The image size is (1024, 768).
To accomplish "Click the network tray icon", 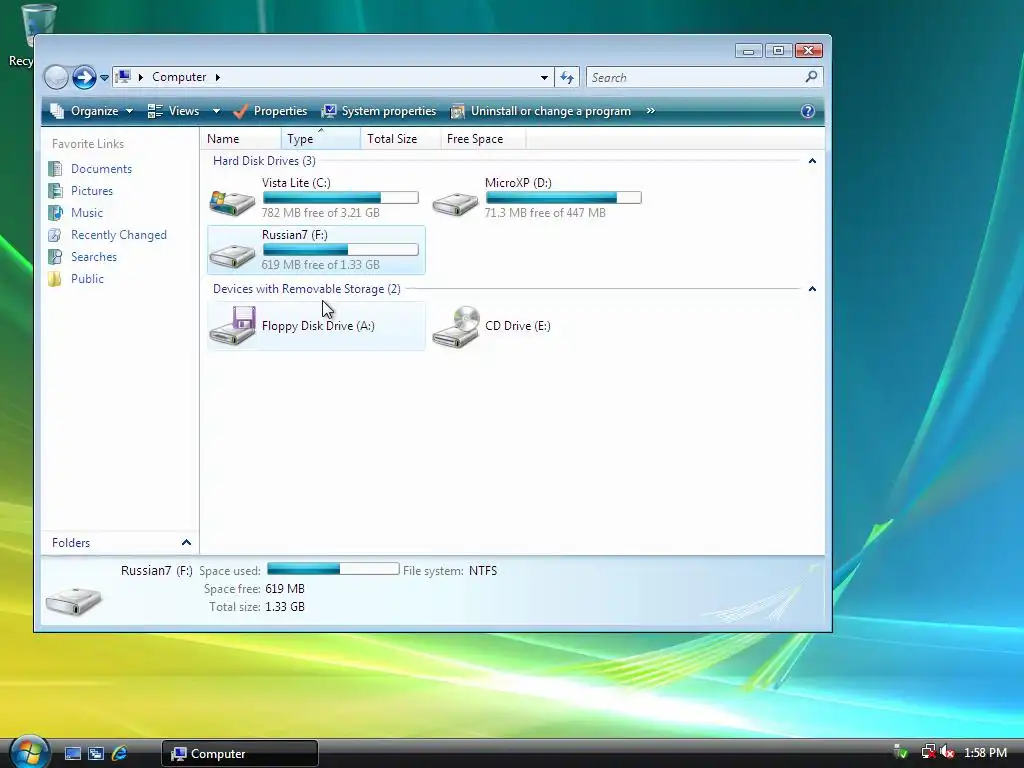I will (928, 752).
